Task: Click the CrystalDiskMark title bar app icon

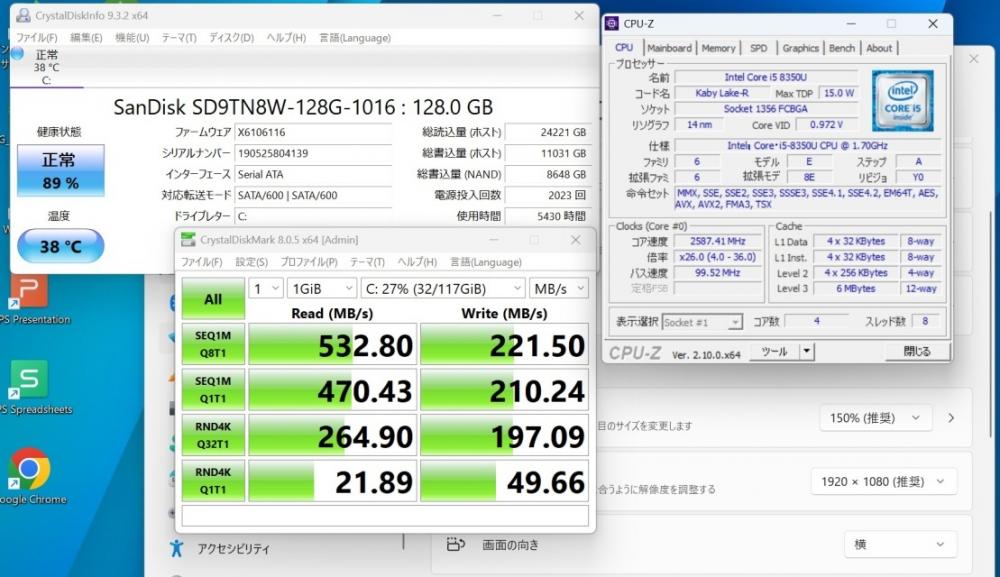Action: coord(188,240)
